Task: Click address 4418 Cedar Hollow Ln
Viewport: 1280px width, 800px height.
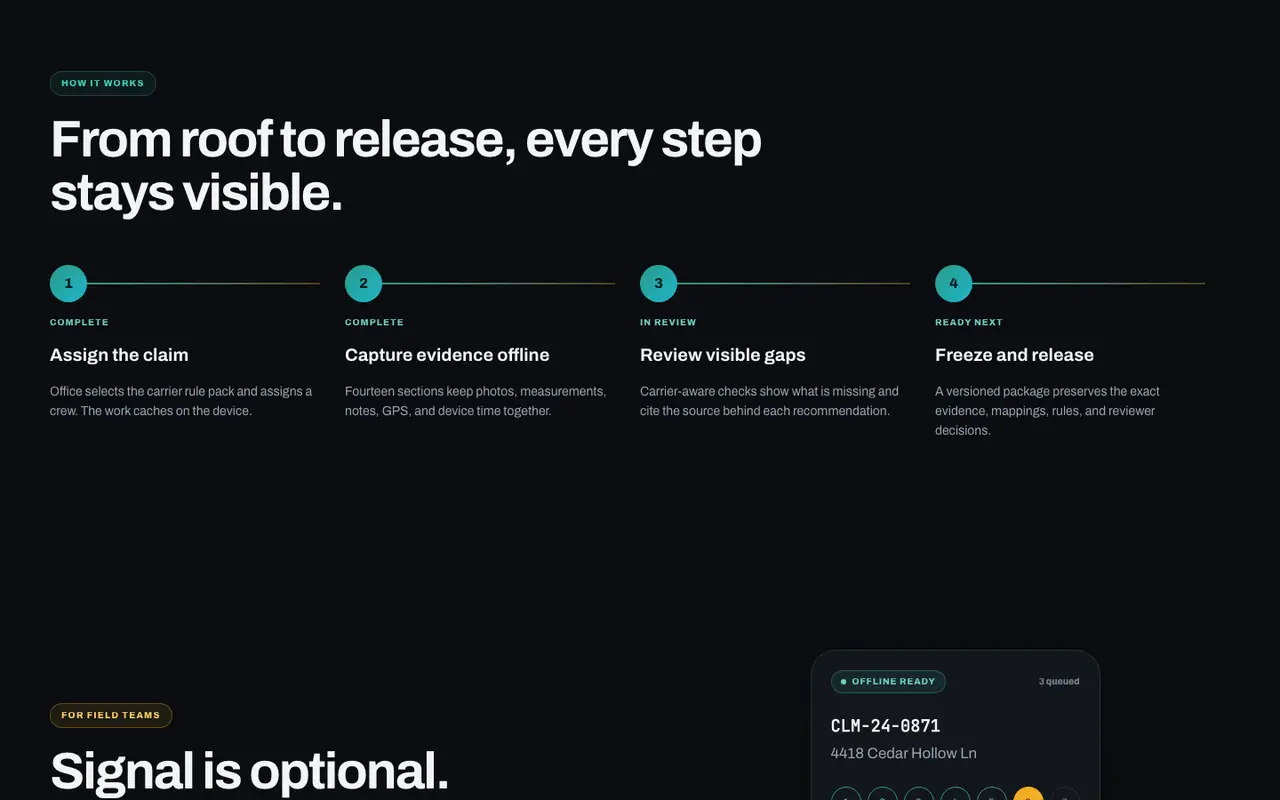Action: tap(904, 753)
